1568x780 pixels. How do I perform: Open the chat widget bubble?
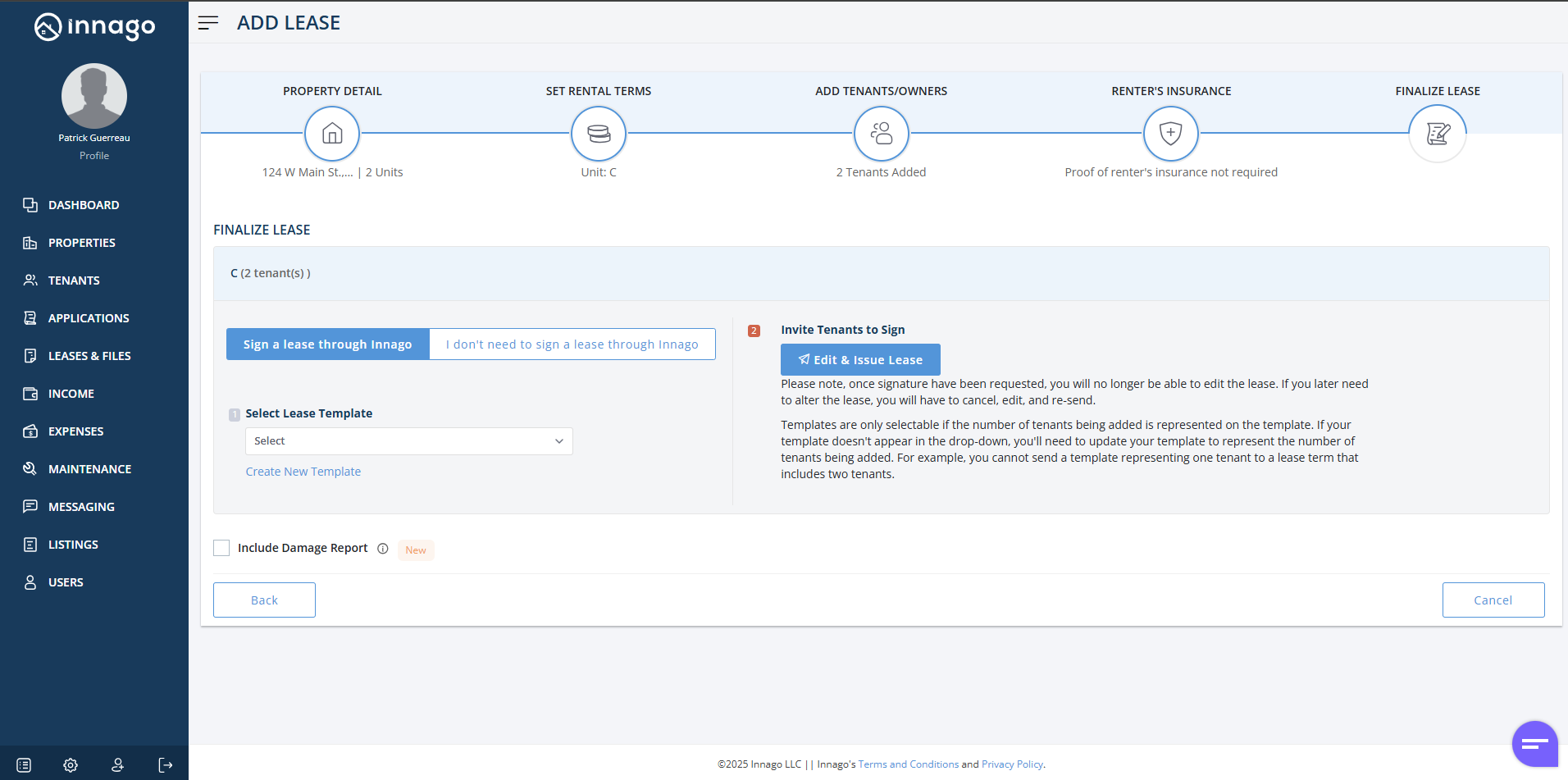point(1534,744)
